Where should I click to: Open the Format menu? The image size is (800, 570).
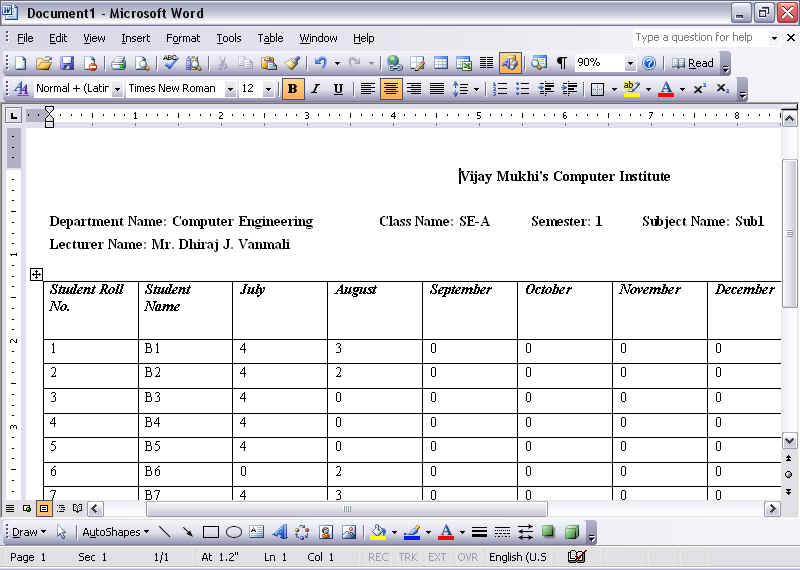(x=183, y=38)
